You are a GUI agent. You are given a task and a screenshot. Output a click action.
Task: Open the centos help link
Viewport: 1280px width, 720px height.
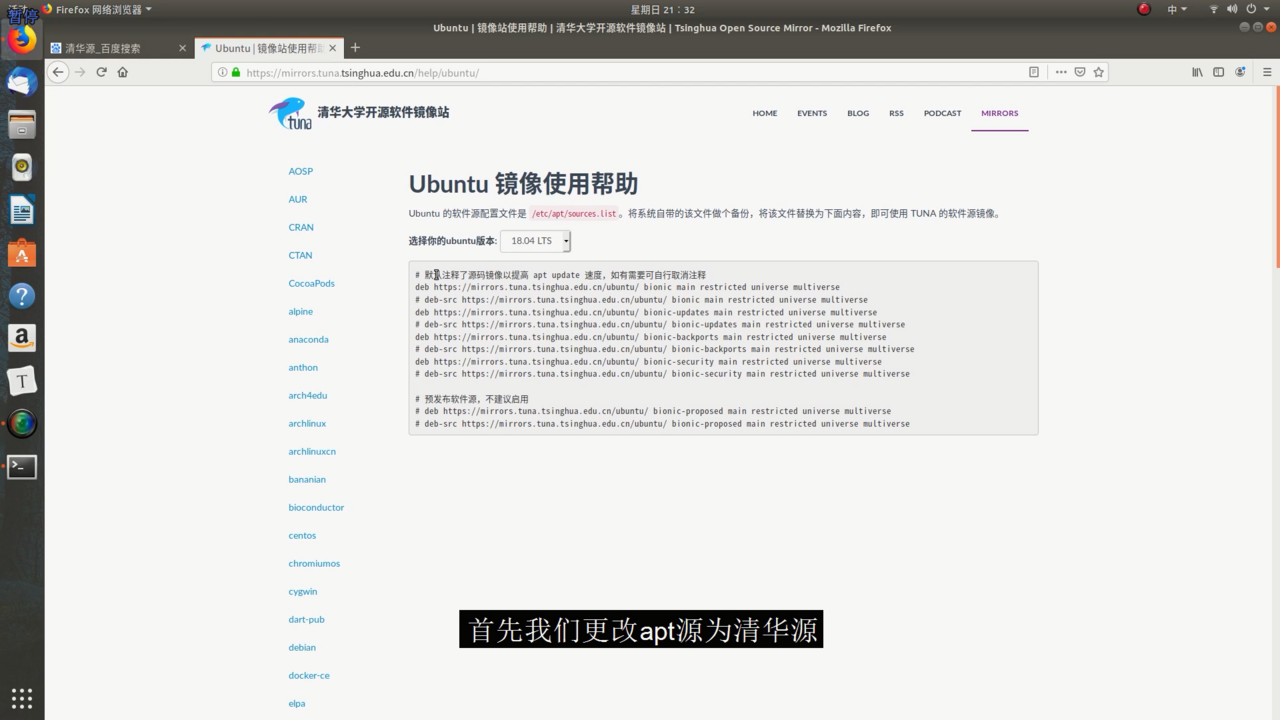[x=302, y=535]
